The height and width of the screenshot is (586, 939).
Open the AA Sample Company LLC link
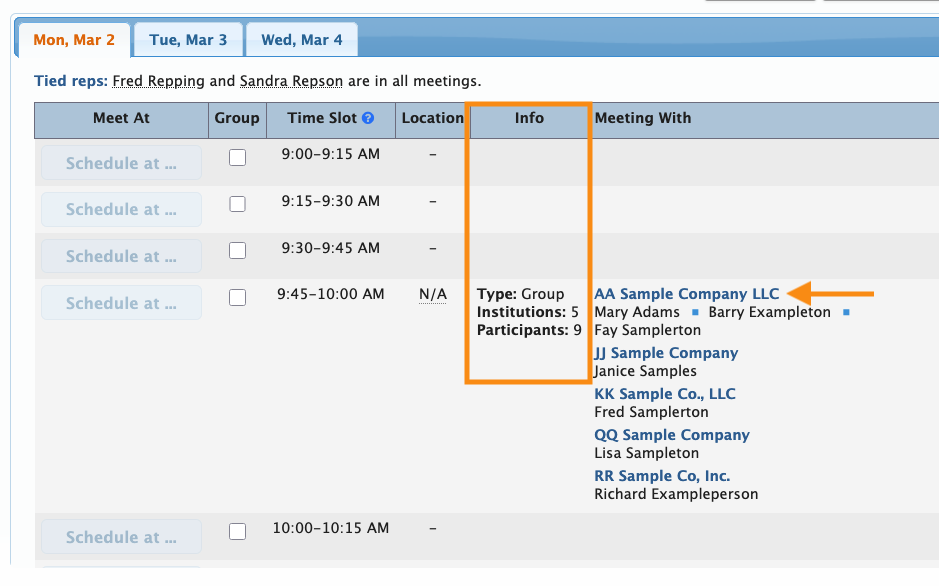coord(686,294)
